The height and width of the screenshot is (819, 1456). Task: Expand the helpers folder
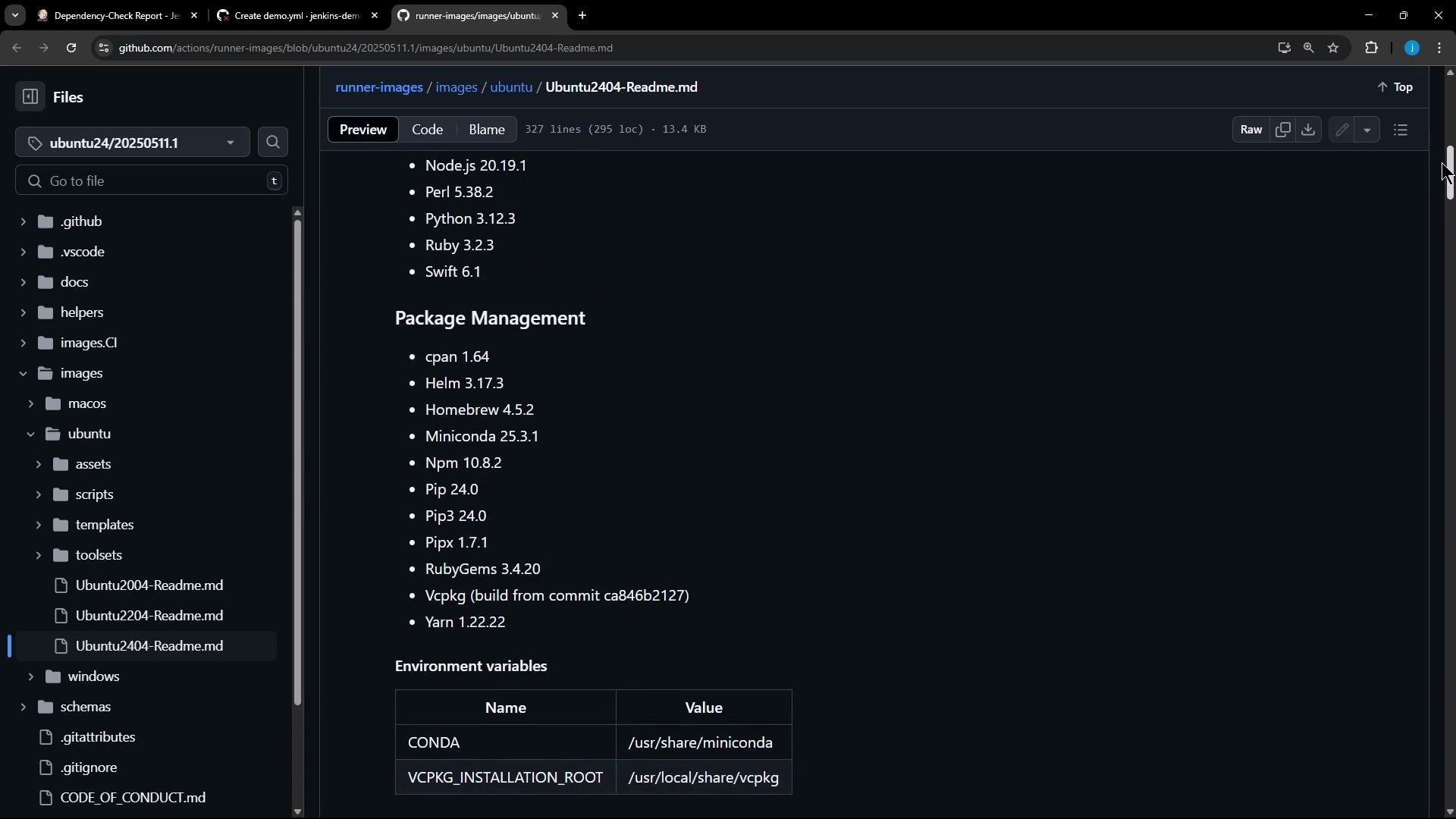pos(23,312)
